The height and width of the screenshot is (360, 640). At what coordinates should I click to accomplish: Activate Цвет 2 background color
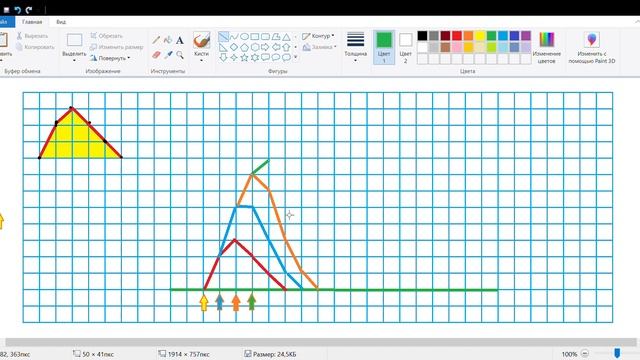pyautogui.click(x=405, y=48)
